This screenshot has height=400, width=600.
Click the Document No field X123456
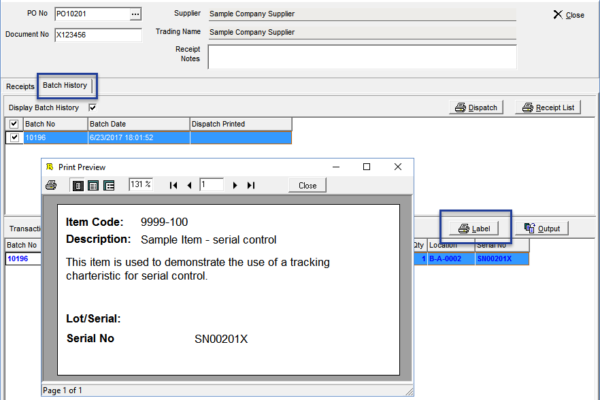coord(98,35)
